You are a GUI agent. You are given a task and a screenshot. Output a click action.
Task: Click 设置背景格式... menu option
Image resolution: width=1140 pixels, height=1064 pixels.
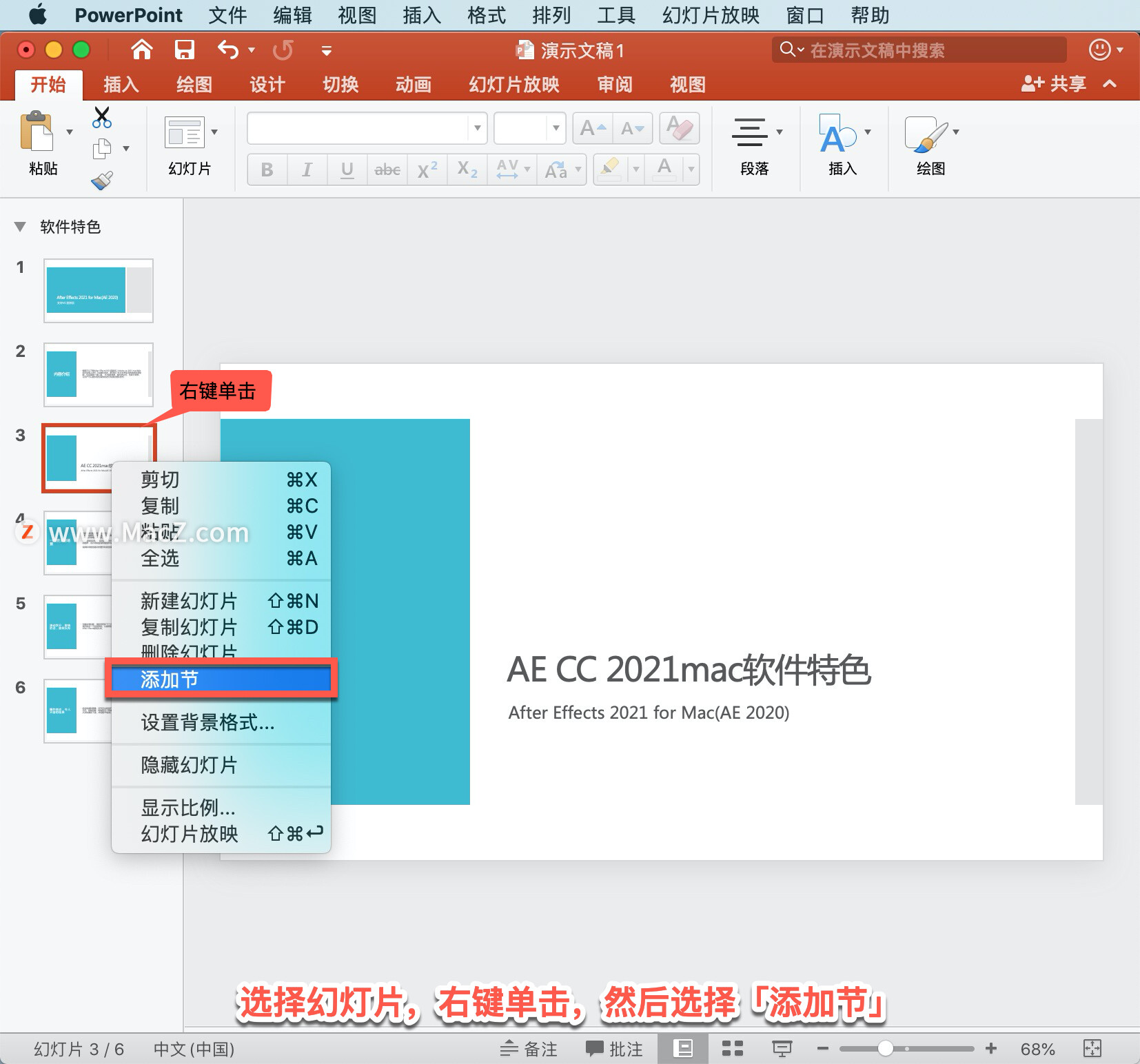(x=221, y=722)
